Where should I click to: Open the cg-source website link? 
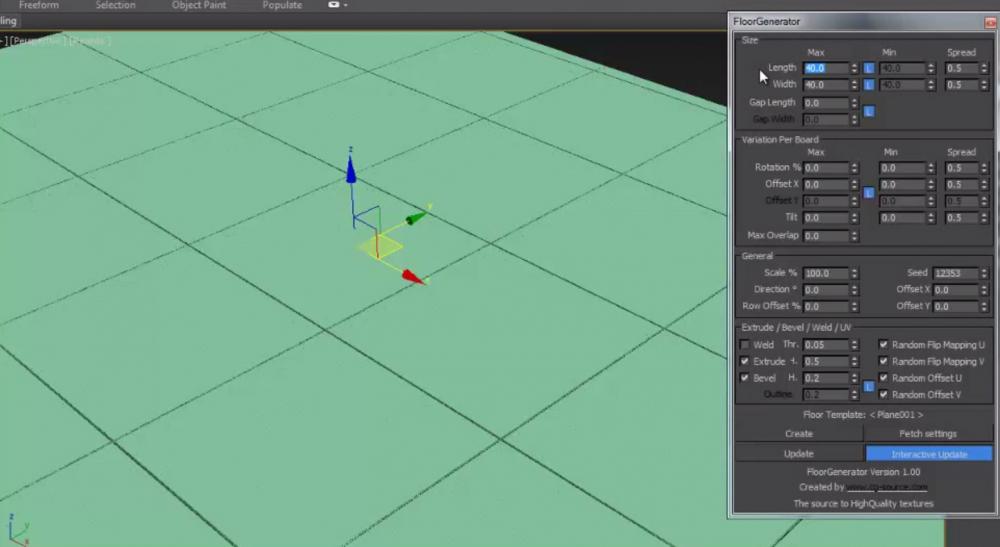point(887,487)
